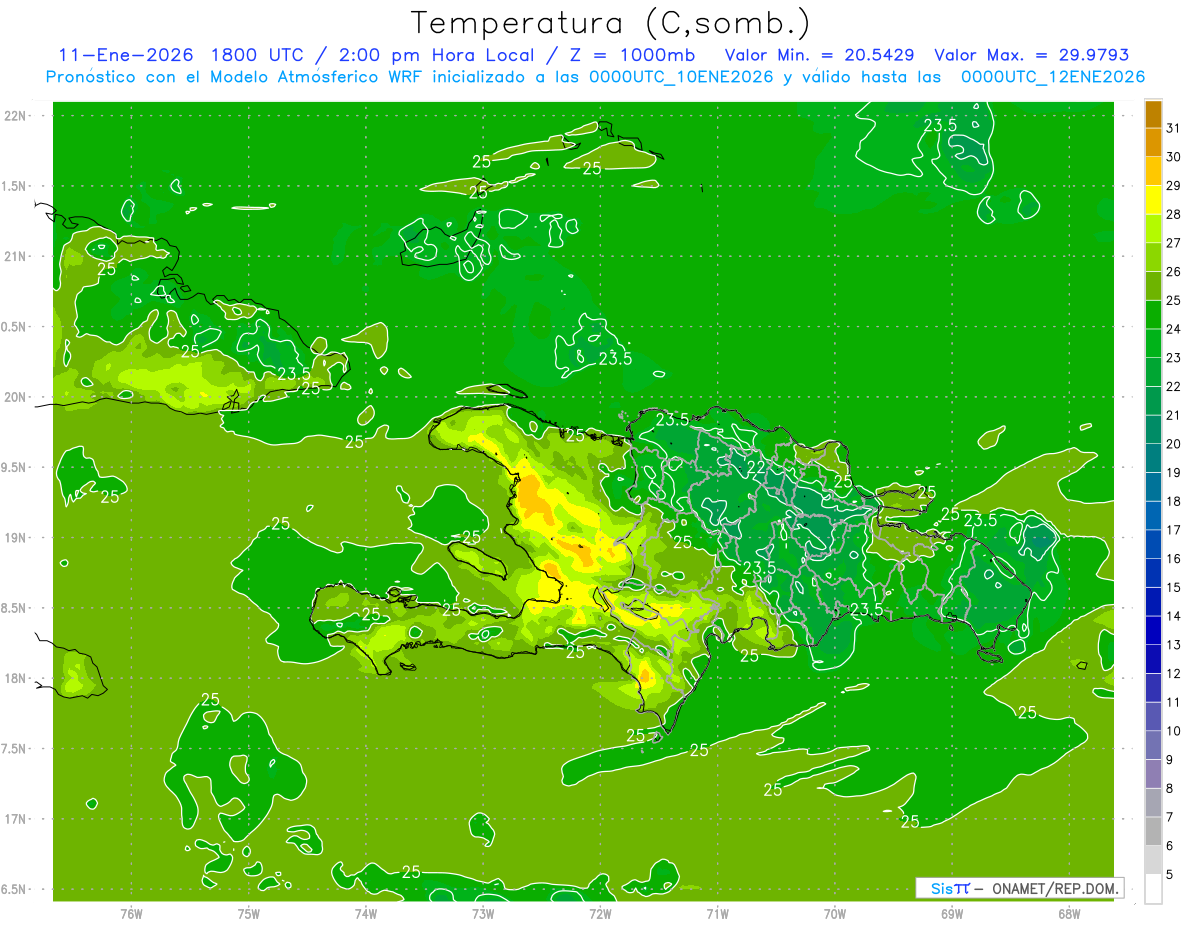Click the legend value label '5'

[x=1170, y=875]
